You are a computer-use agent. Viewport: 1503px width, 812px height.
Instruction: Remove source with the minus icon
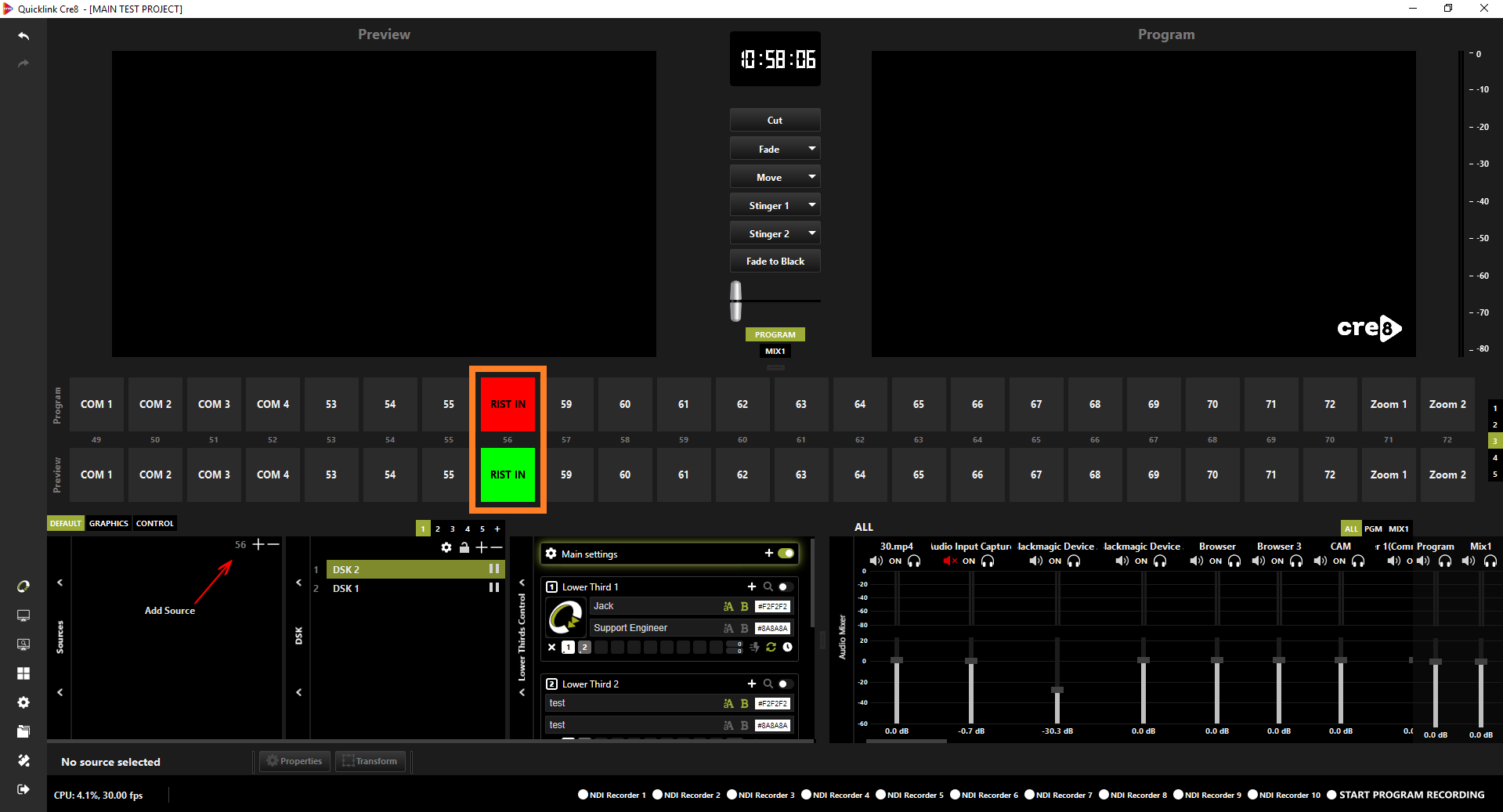pyautogui.click(x=273, y=544)
